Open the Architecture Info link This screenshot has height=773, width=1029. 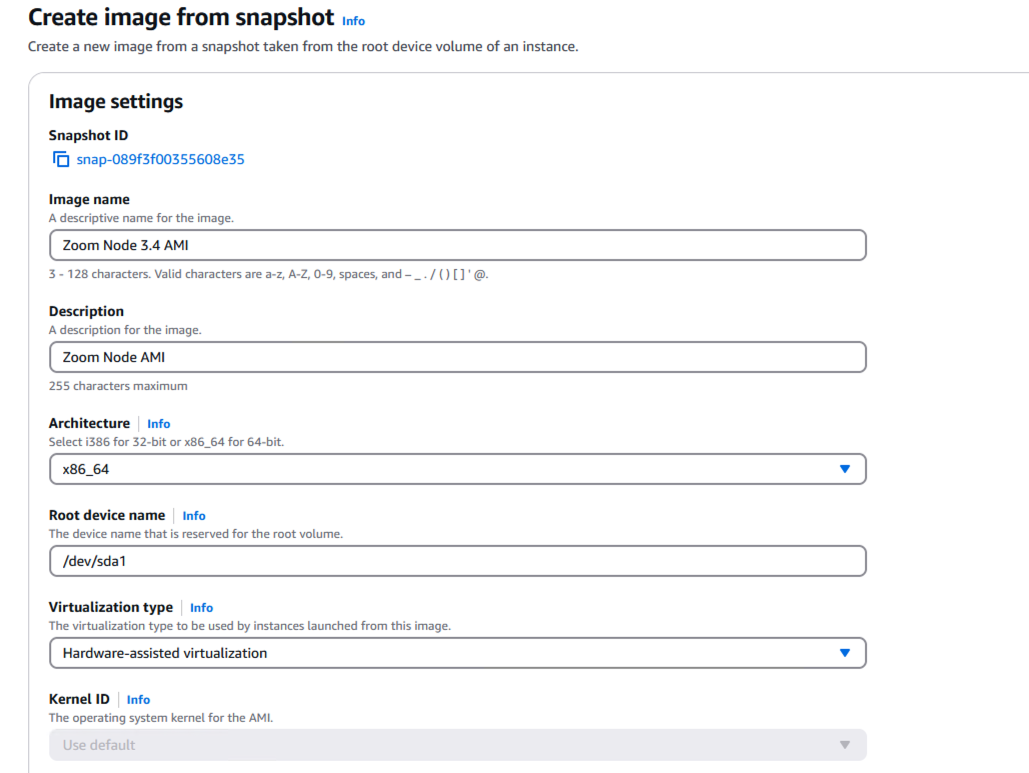(158, 424)
